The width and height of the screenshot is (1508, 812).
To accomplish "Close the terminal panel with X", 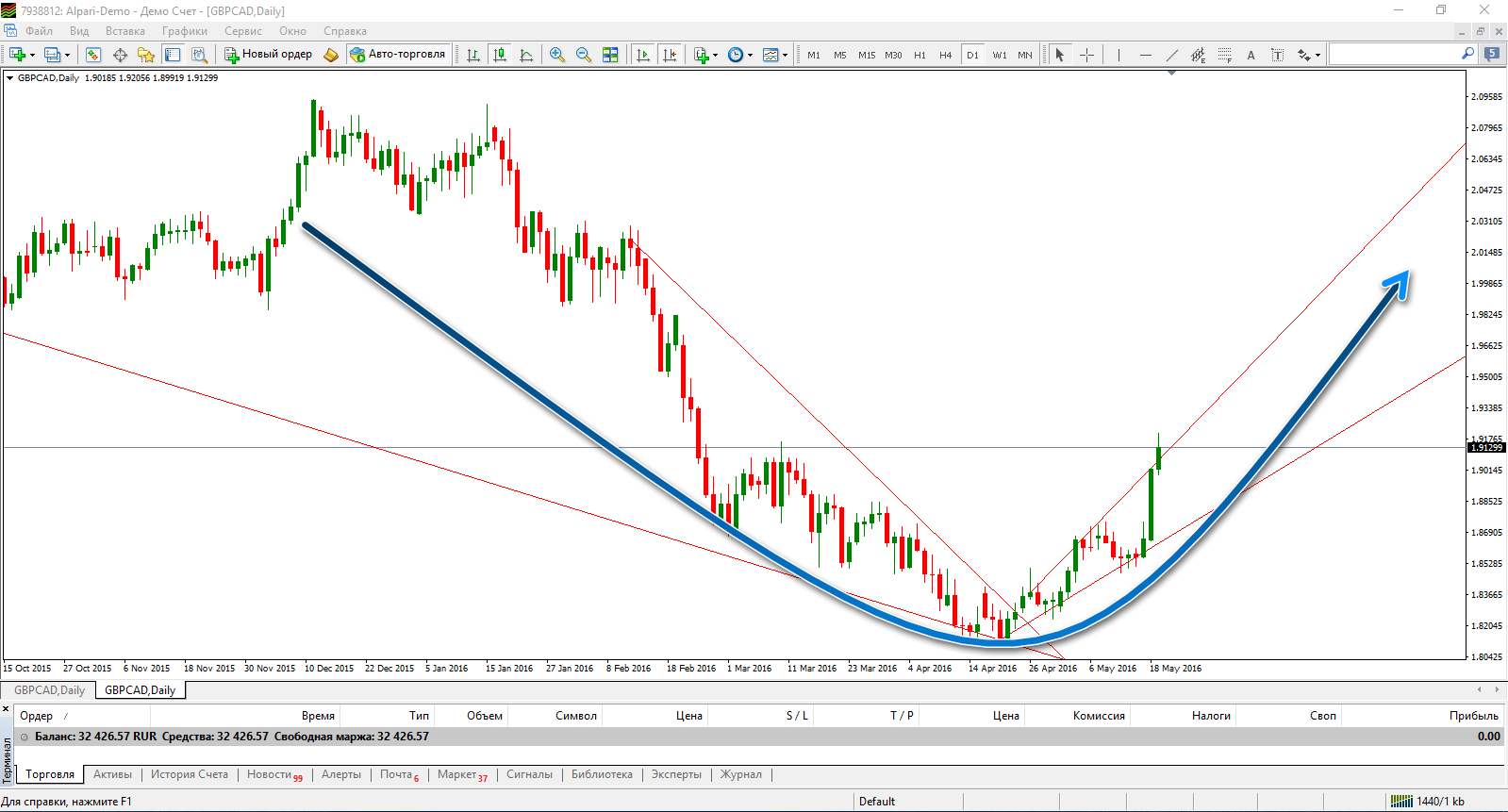I will 6,708.
